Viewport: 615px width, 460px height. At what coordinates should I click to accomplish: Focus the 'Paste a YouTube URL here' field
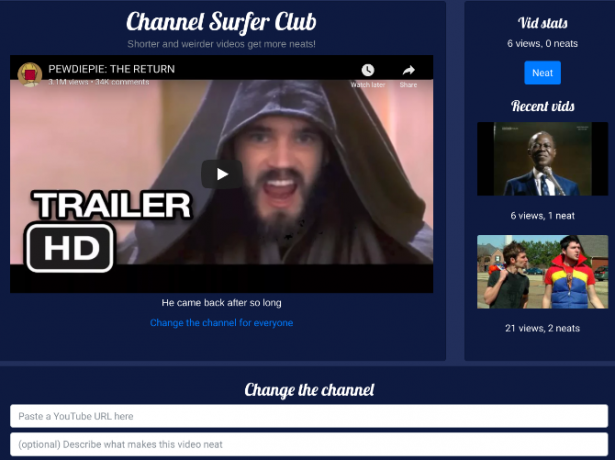pyautogui.click(x=309, y=416)
